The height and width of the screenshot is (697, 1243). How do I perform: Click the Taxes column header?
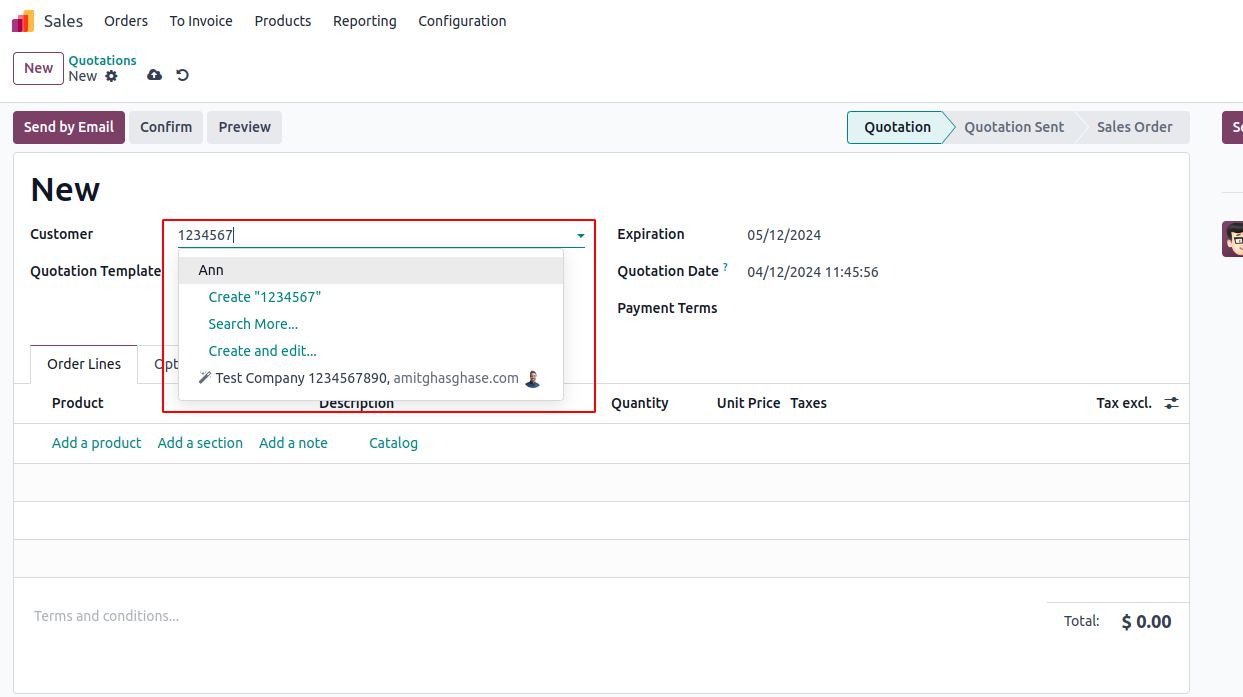808,403
